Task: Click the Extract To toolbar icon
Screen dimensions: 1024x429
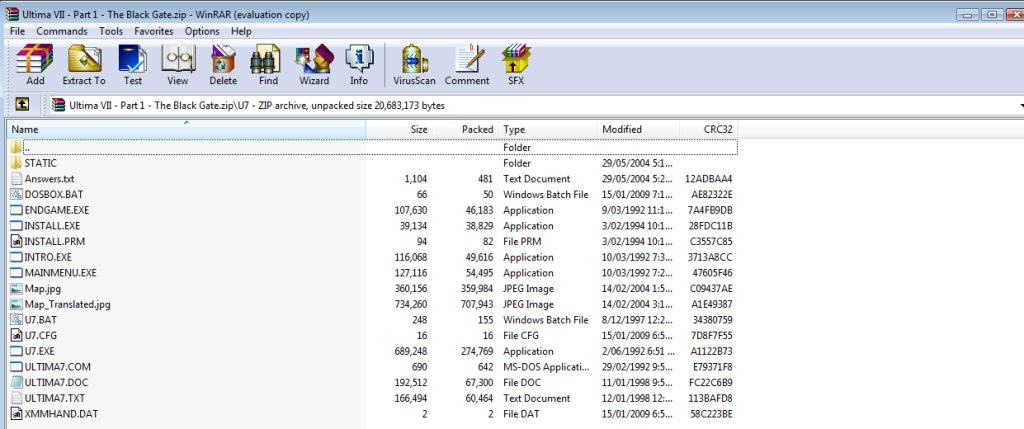Action: (x=84, y=65)
